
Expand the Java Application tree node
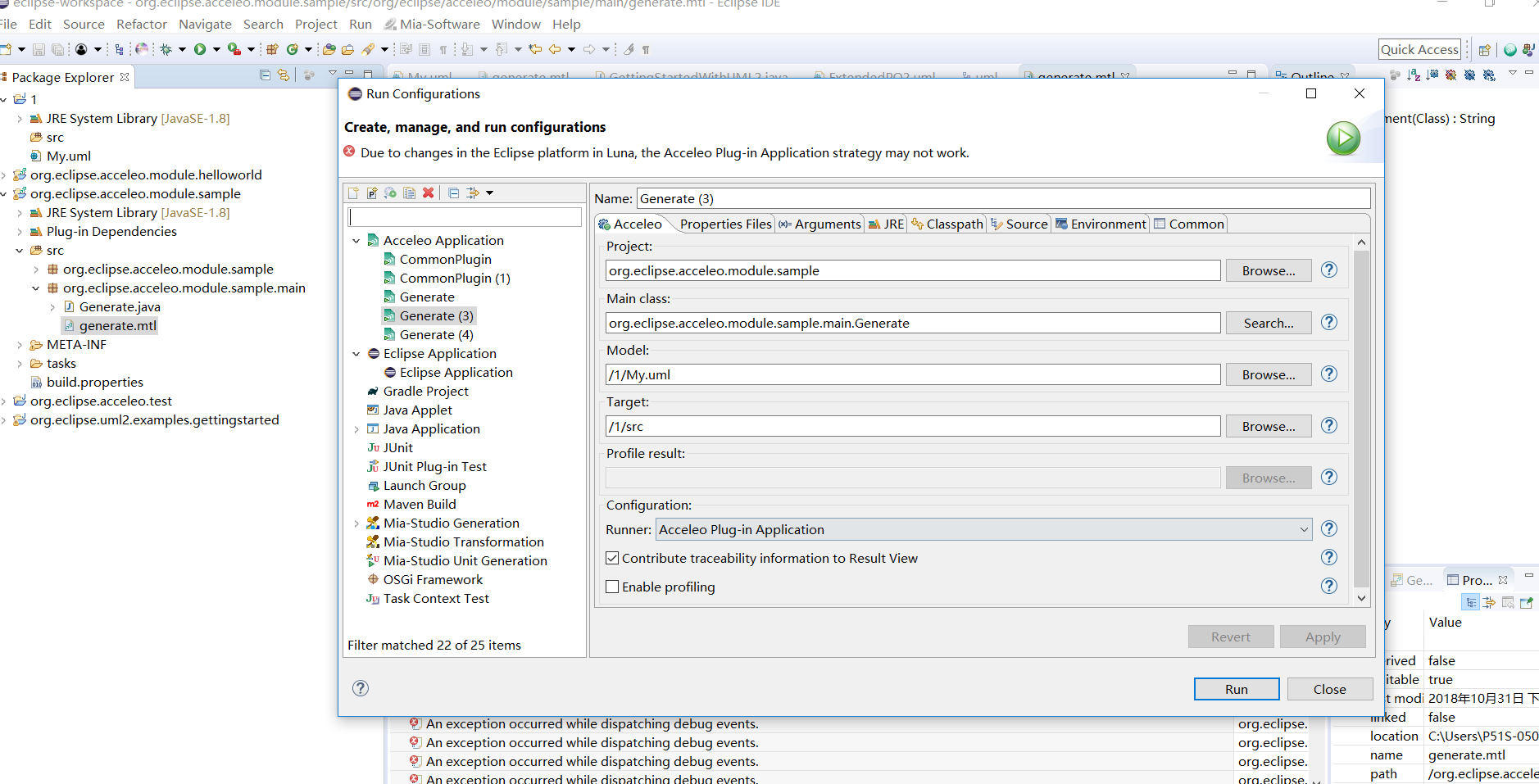(356, 429)
